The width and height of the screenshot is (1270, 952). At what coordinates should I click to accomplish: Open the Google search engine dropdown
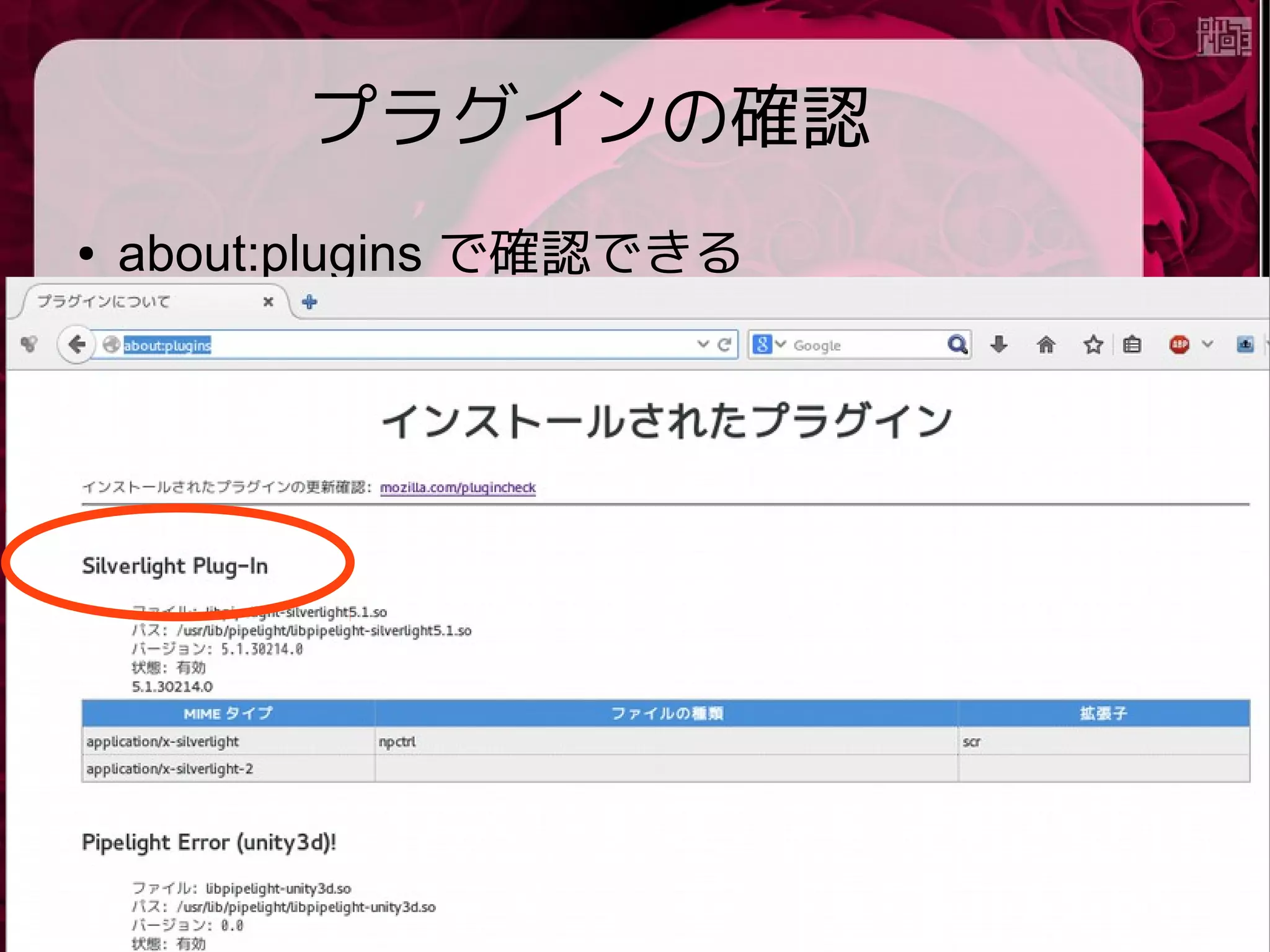769,344
